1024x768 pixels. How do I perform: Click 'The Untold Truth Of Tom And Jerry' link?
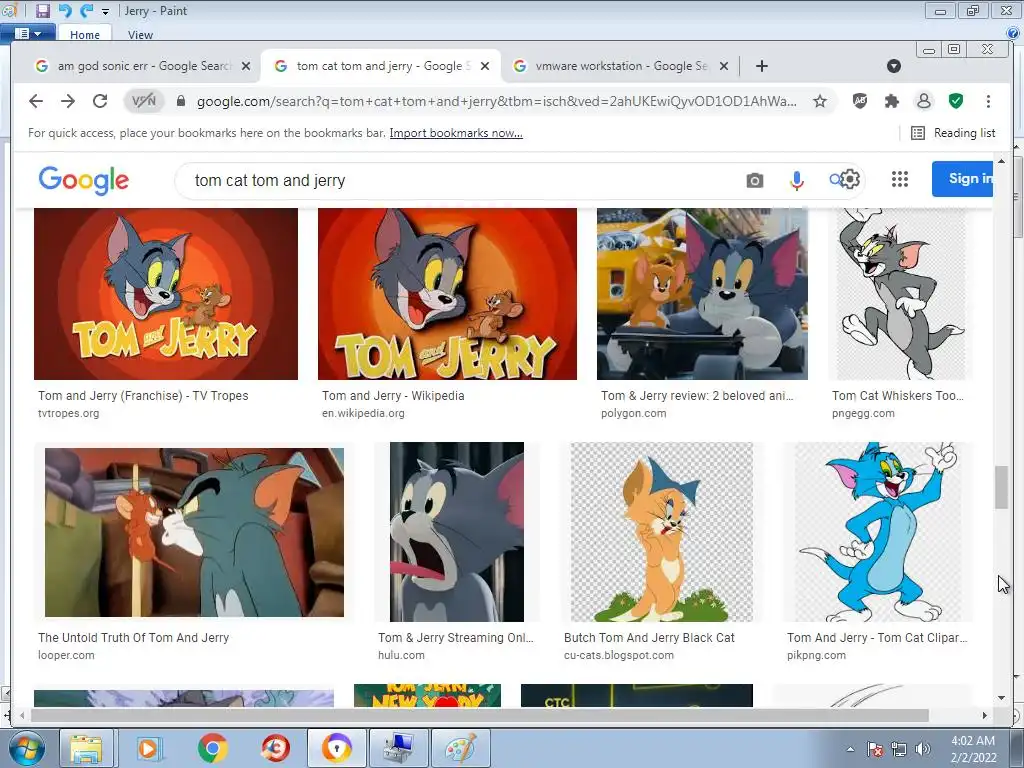coord(133,638)
